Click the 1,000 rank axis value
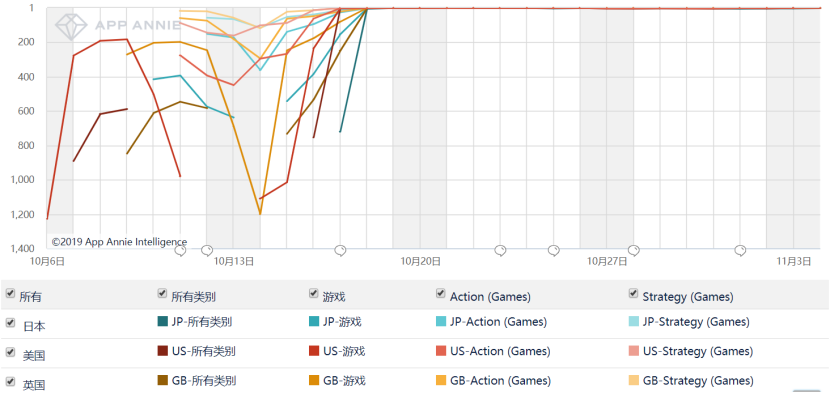The height and width of the screenshot is (393, 831). pyautogui.click(x=23, y=180)
